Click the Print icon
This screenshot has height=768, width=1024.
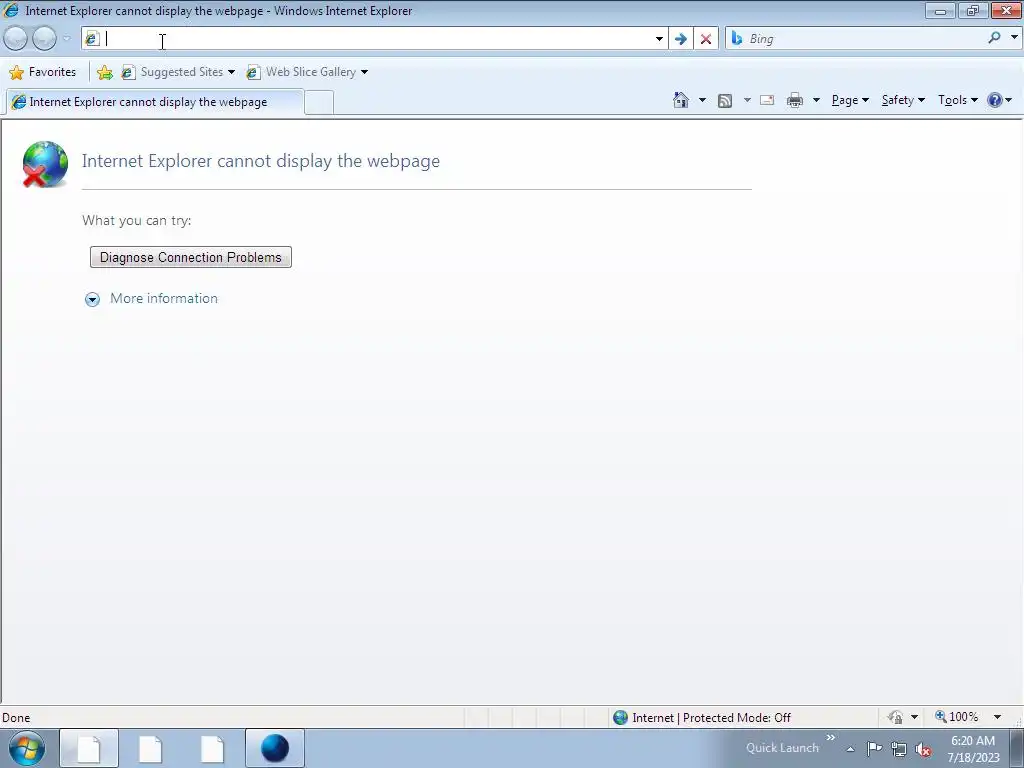(795, 100)
